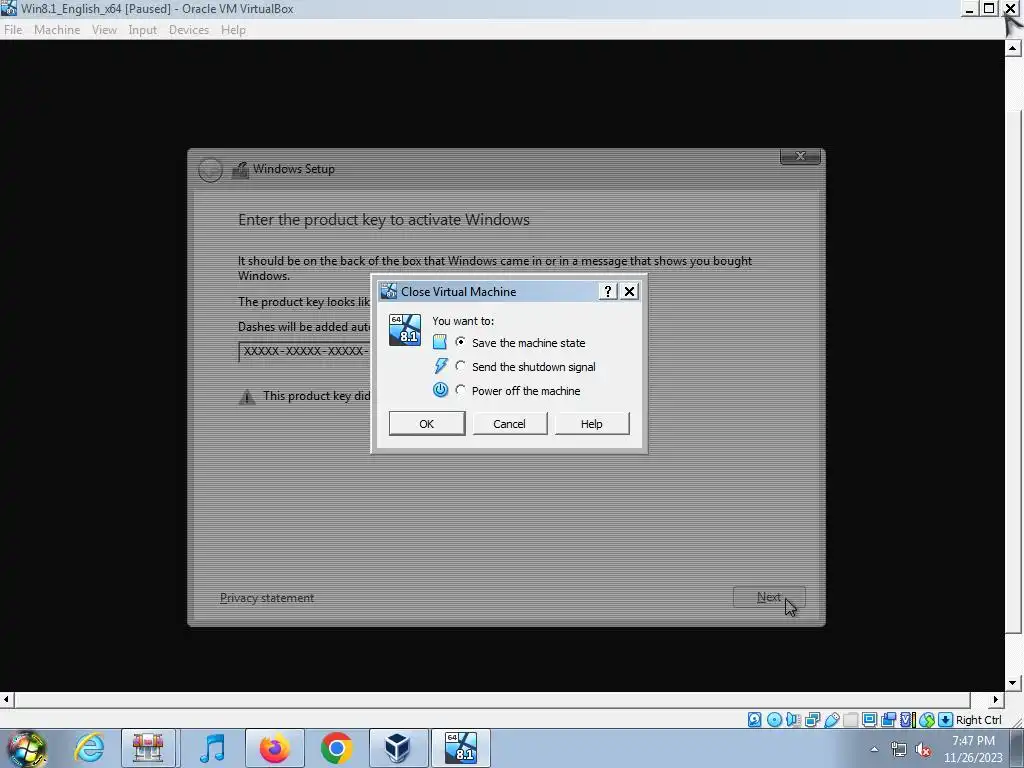Click the horizontal scrollbar left arrow
Screen dimensions: 1024x768
pyautogui.click(x=7, y=699)
